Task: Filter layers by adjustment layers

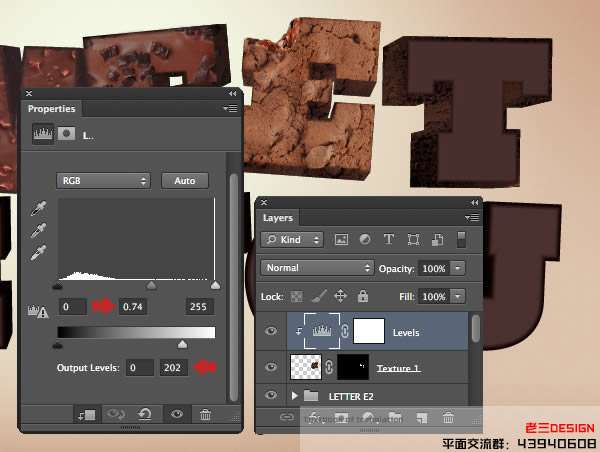Action: [365, 240]
